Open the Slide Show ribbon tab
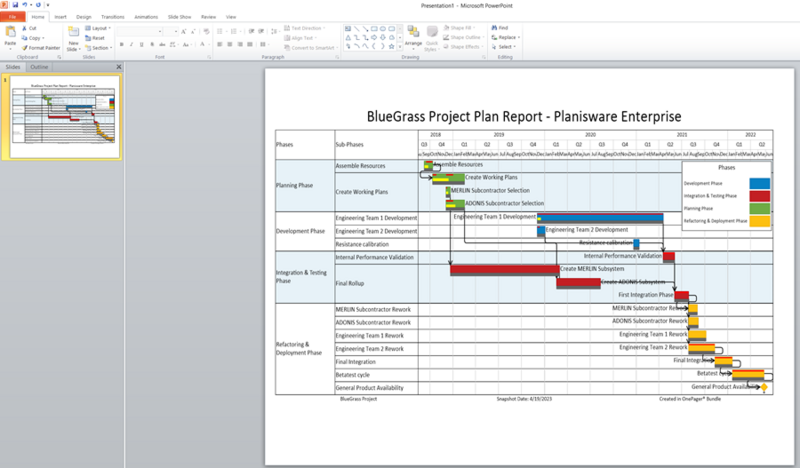The height and width of the screenshot is (468, 800). [x=180, y=17]
